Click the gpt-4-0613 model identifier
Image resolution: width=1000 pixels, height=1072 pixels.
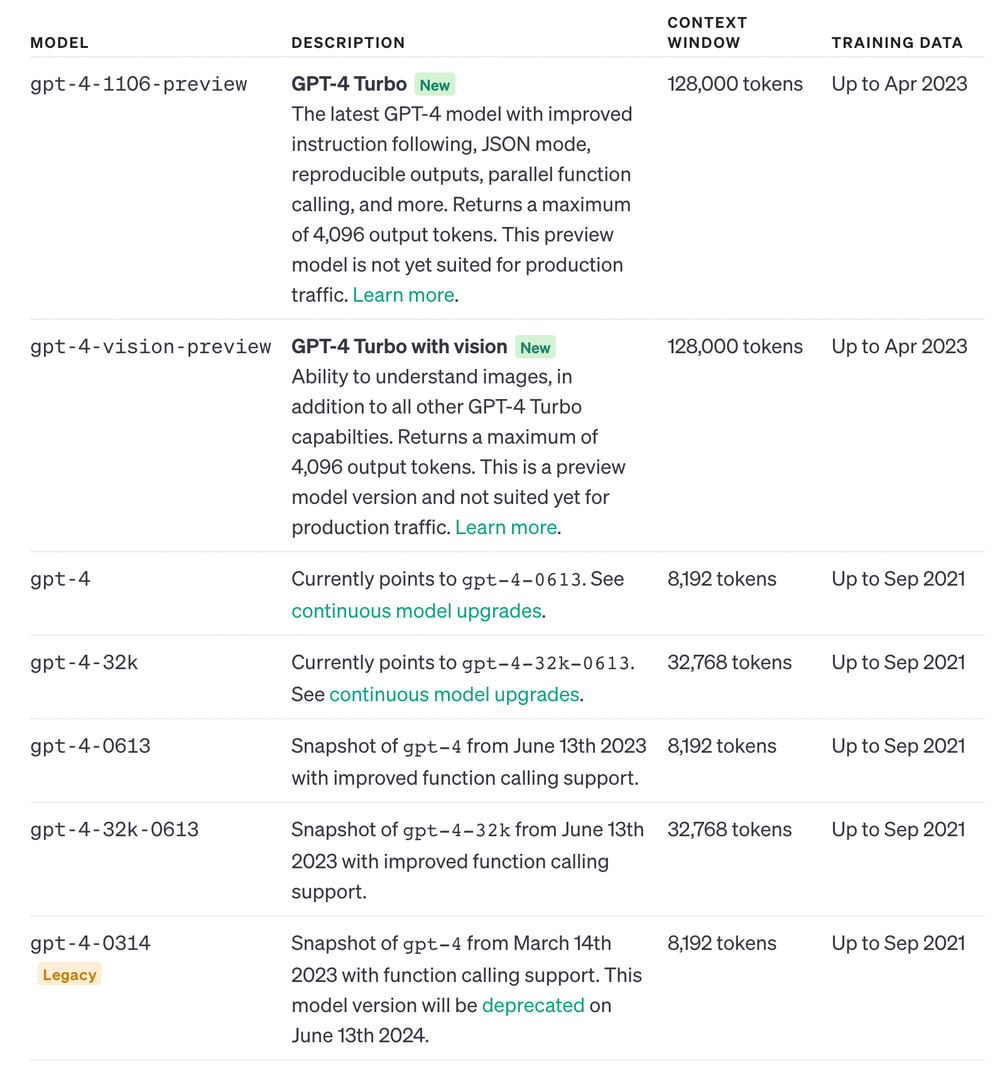90,746
